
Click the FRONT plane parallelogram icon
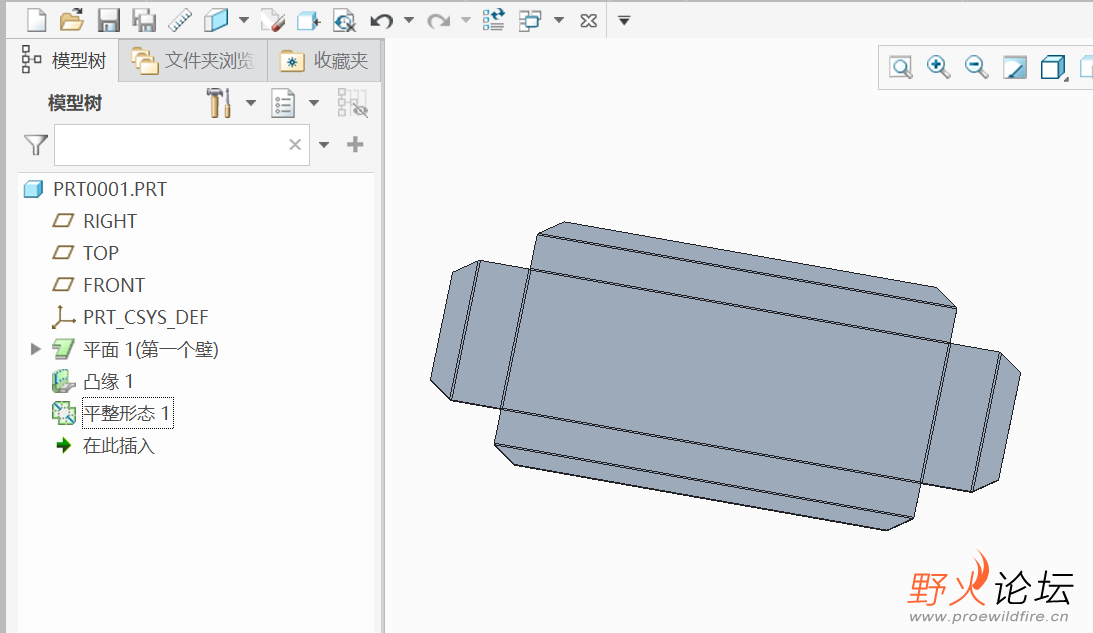click(63, 284)
